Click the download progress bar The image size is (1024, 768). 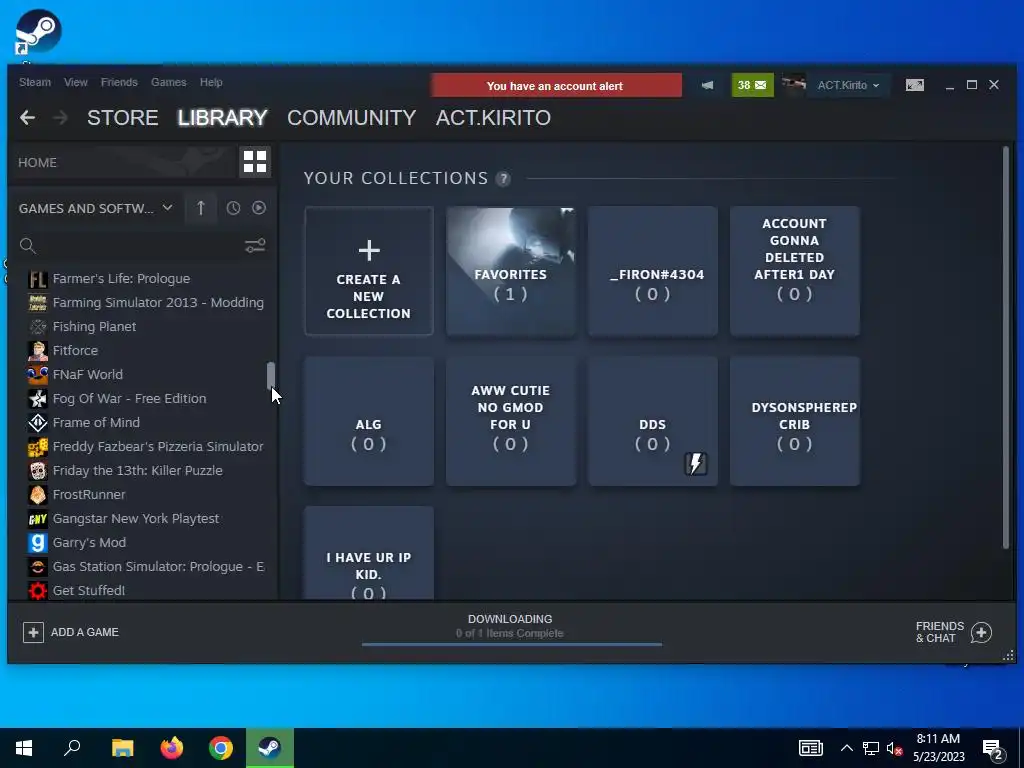click(x=511, y=645)
